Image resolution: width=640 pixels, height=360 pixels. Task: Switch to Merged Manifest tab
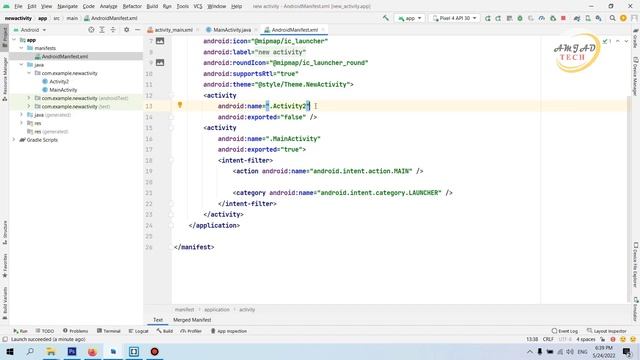192,320
